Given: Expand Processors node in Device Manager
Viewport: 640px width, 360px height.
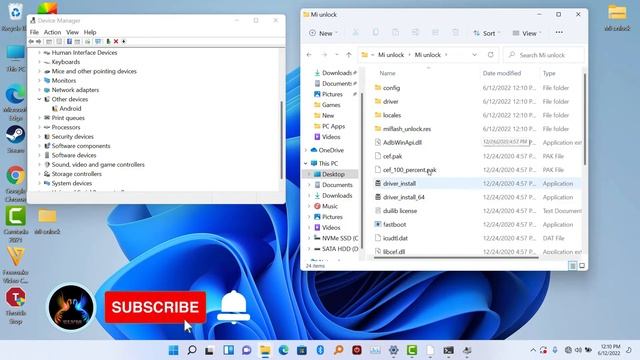Looking at the screenshot, I should coord(40,127).
